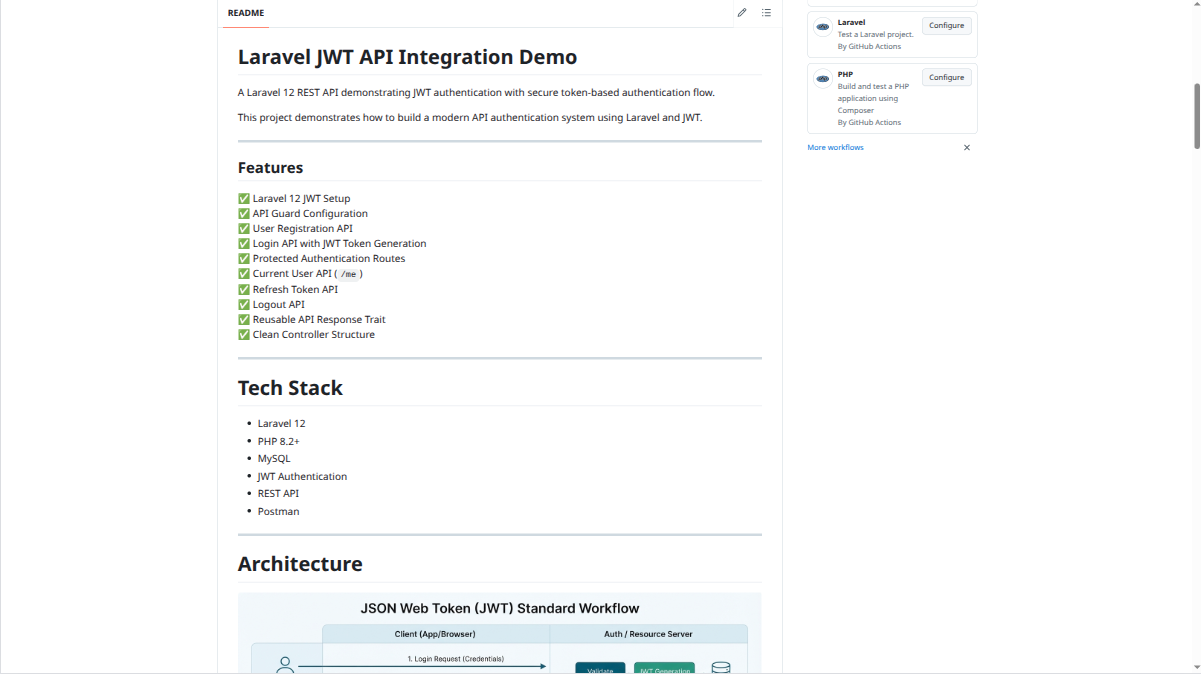
Task: Open the README outline list icon
Action: point(766,13)
